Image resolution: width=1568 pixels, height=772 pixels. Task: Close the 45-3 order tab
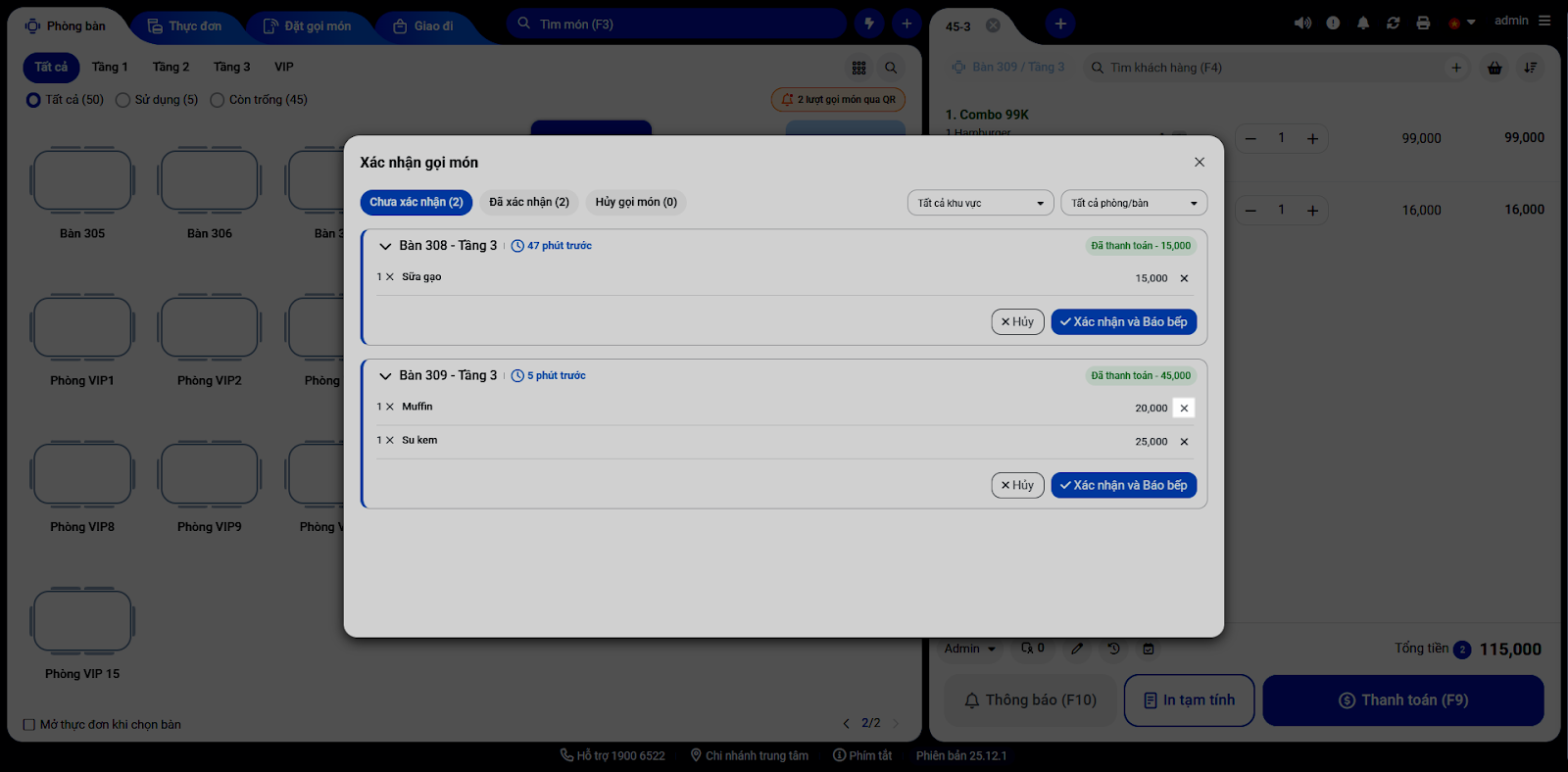coord(993,25)
